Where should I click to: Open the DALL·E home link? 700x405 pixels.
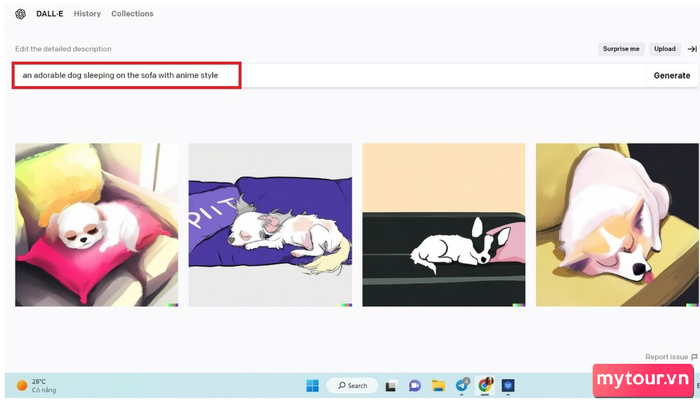pyautogui.click(x=50, y=14)
